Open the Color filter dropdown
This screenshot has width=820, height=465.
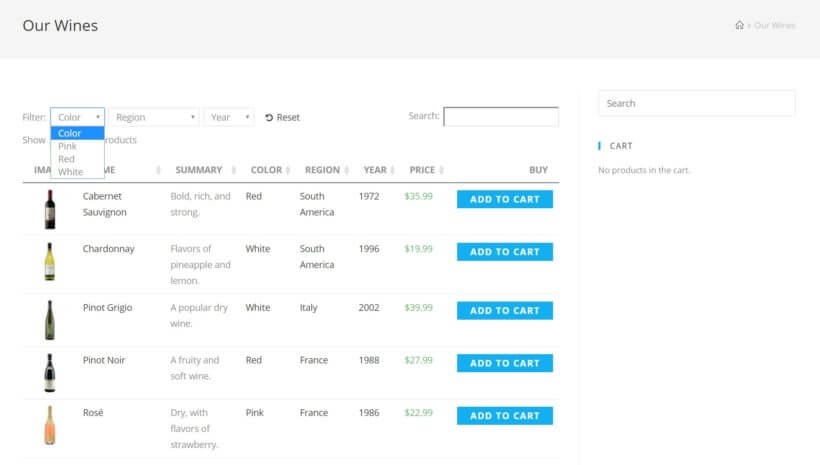(77, 117)
